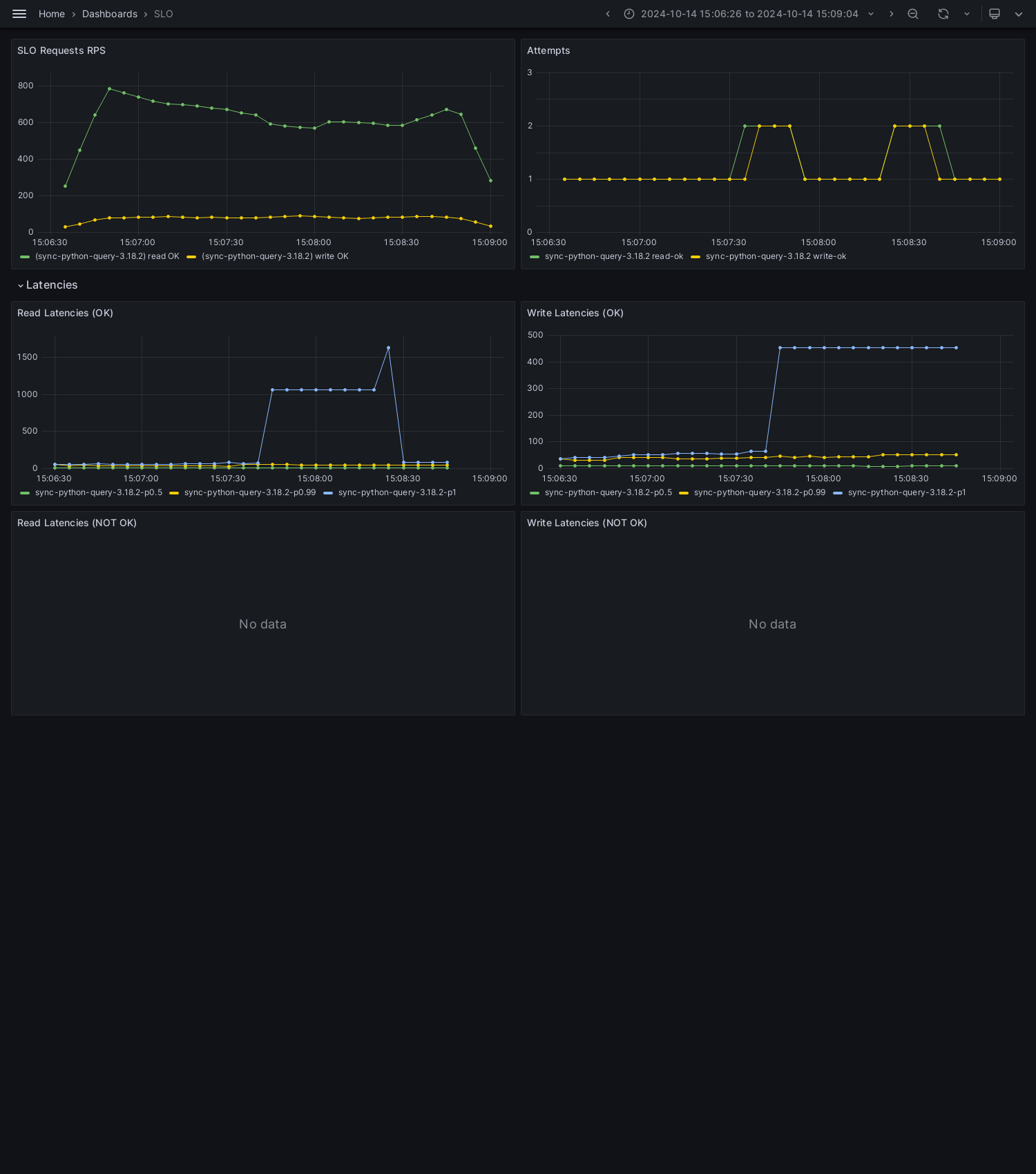The image size is (1036, 1174).
Task: Toggle p0.5 series in Write Latencies legend
Action: tap(608, 492)
